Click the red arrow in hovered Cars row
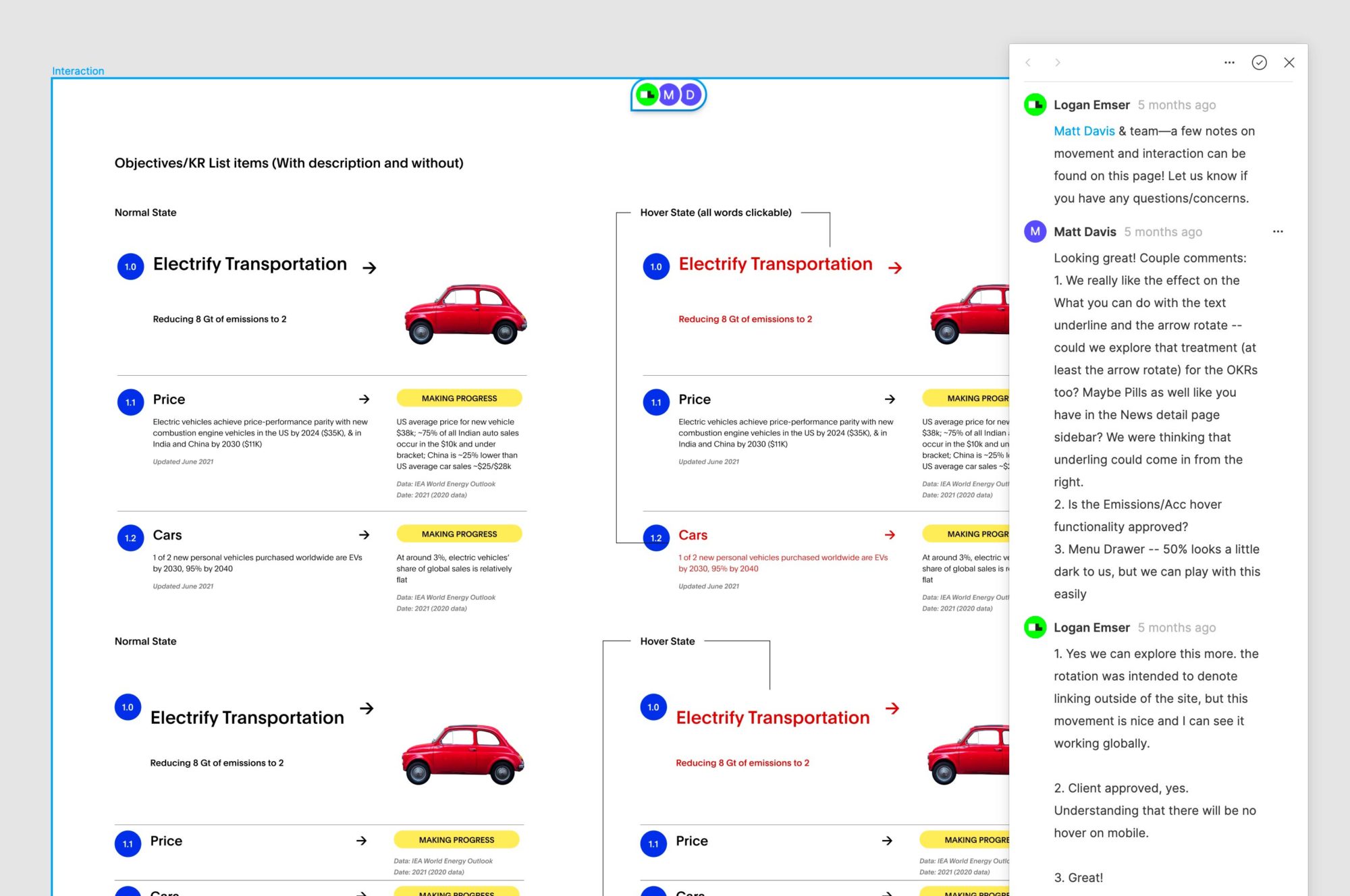1350x896 pixels. tap(890, 535)
